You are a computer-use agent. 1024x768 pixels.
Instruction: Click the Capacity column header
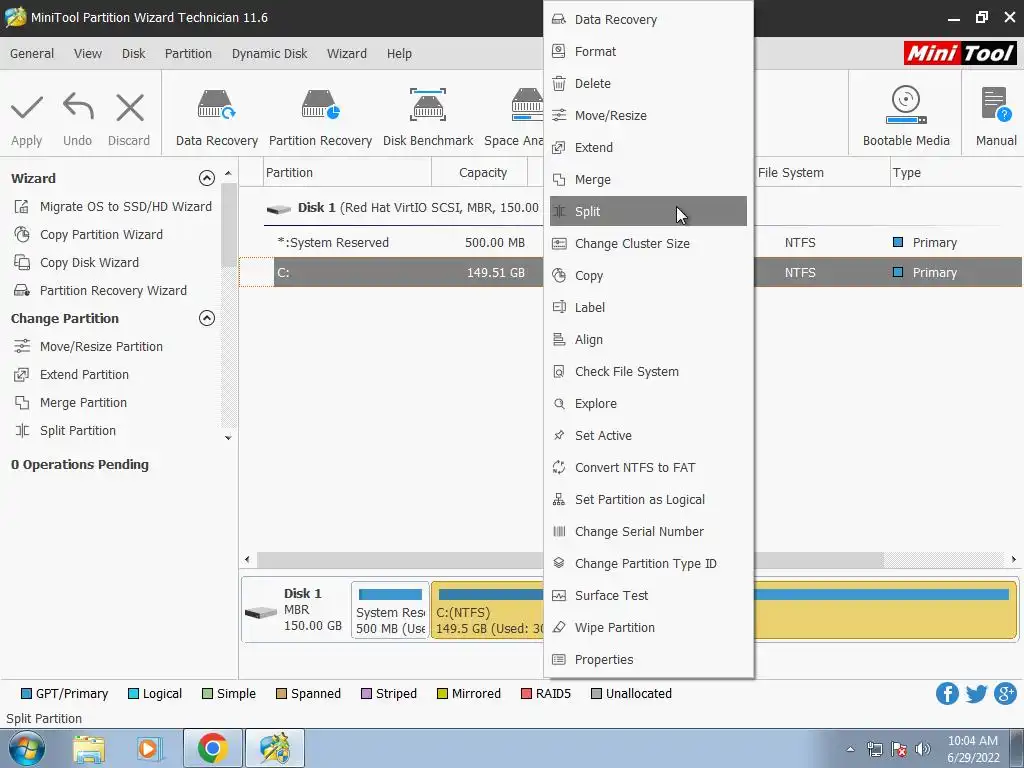483,173
